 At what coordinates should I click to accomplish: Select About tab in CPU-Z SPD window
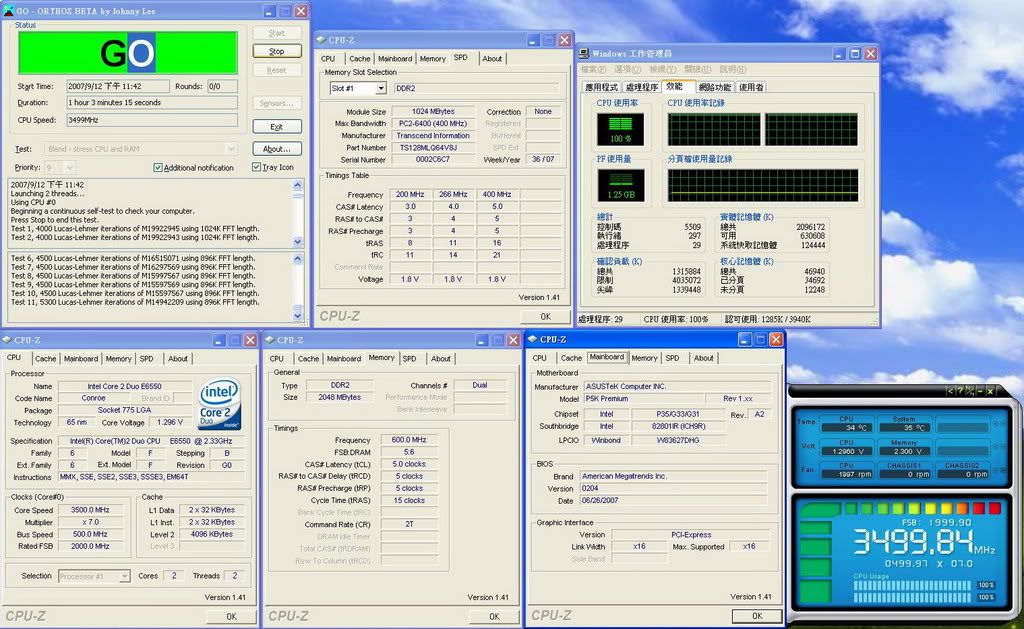pos(492,59)
